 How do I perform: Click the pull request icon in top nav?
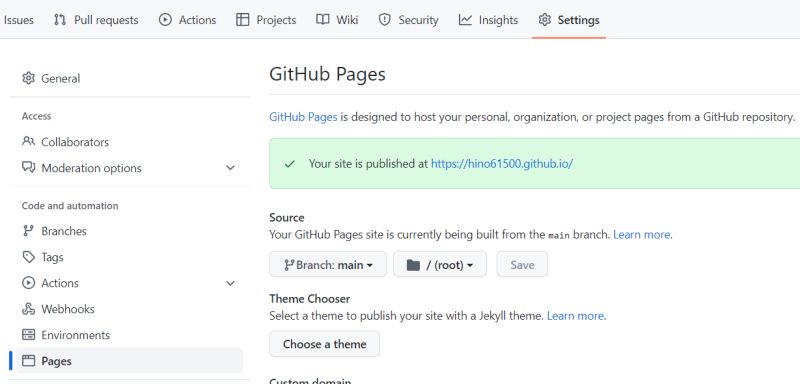click(60, 20)
